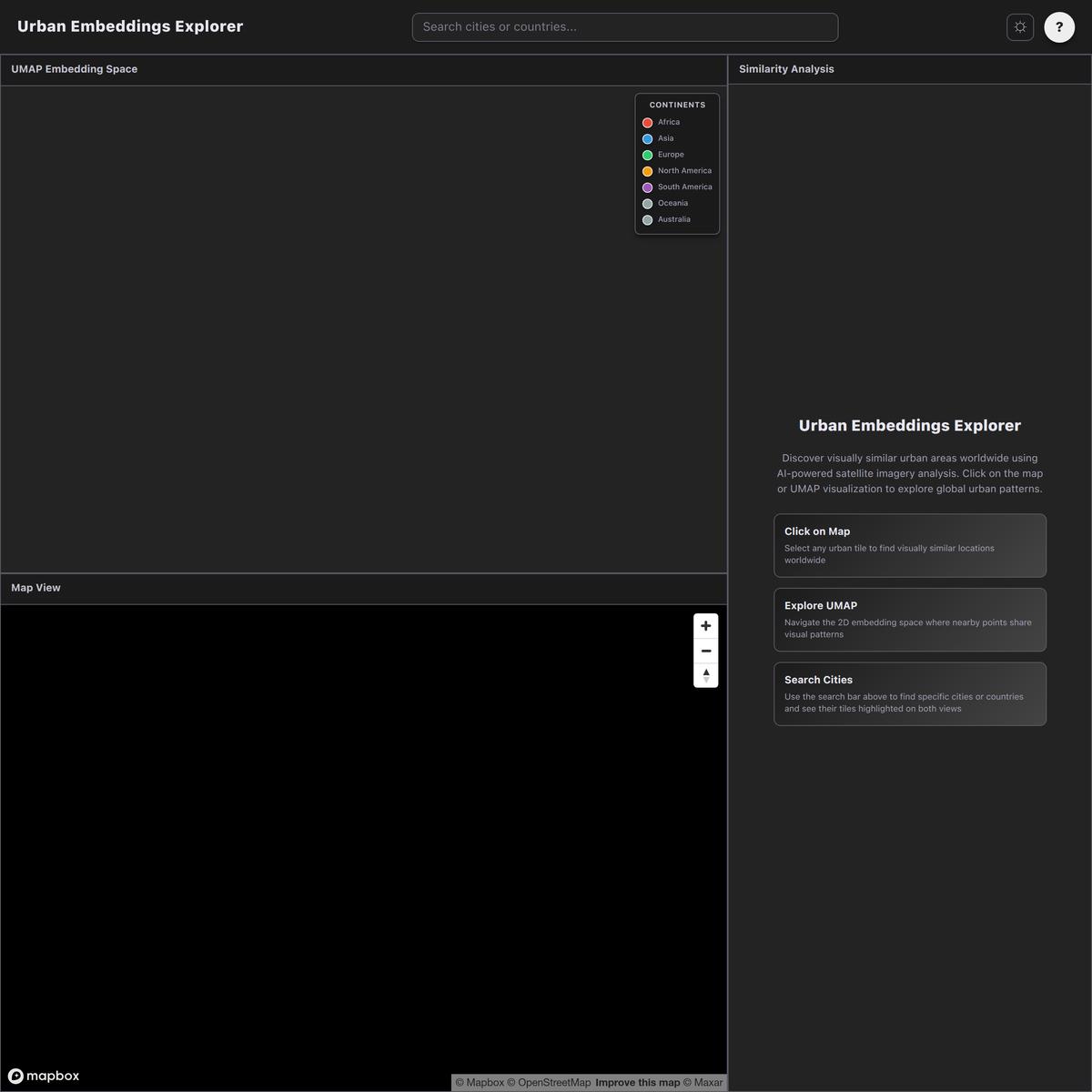This screenshot has height=1092, width=1092.
Task: Open the Explore UMAP card
Action: click(910, 620)
